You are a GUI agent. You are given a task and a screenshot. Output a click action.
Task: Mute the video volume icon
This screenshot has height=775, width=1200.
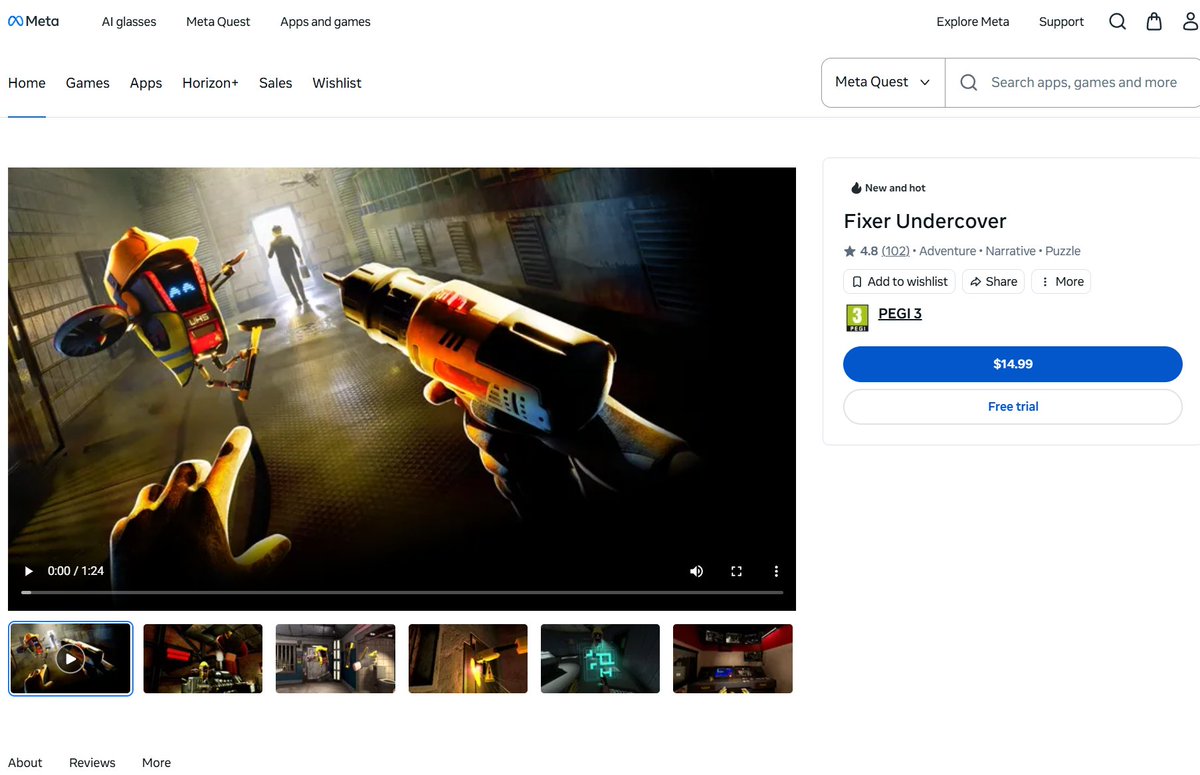[x=696, y=571]
